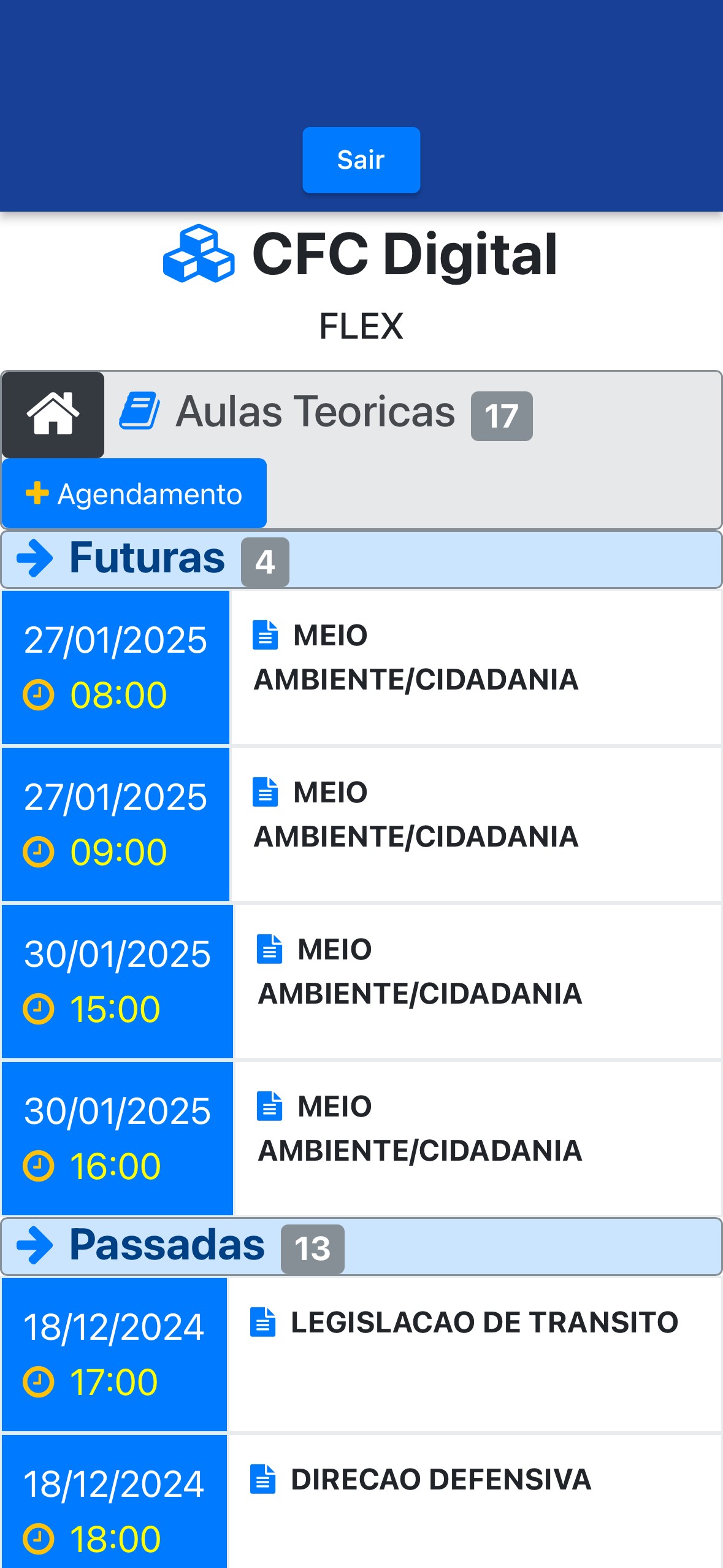Viewport: 723px width, 1568px height.
Task: Click the CFC Digital cubes logo
Action: click(x=199, y=253)
